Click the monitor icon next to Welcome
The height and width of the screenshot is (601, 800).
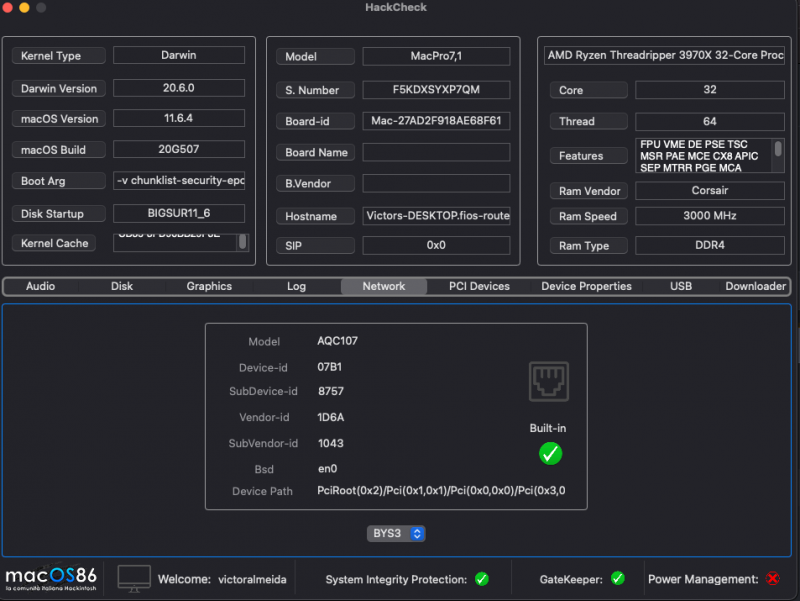click(x=131, y=578)
